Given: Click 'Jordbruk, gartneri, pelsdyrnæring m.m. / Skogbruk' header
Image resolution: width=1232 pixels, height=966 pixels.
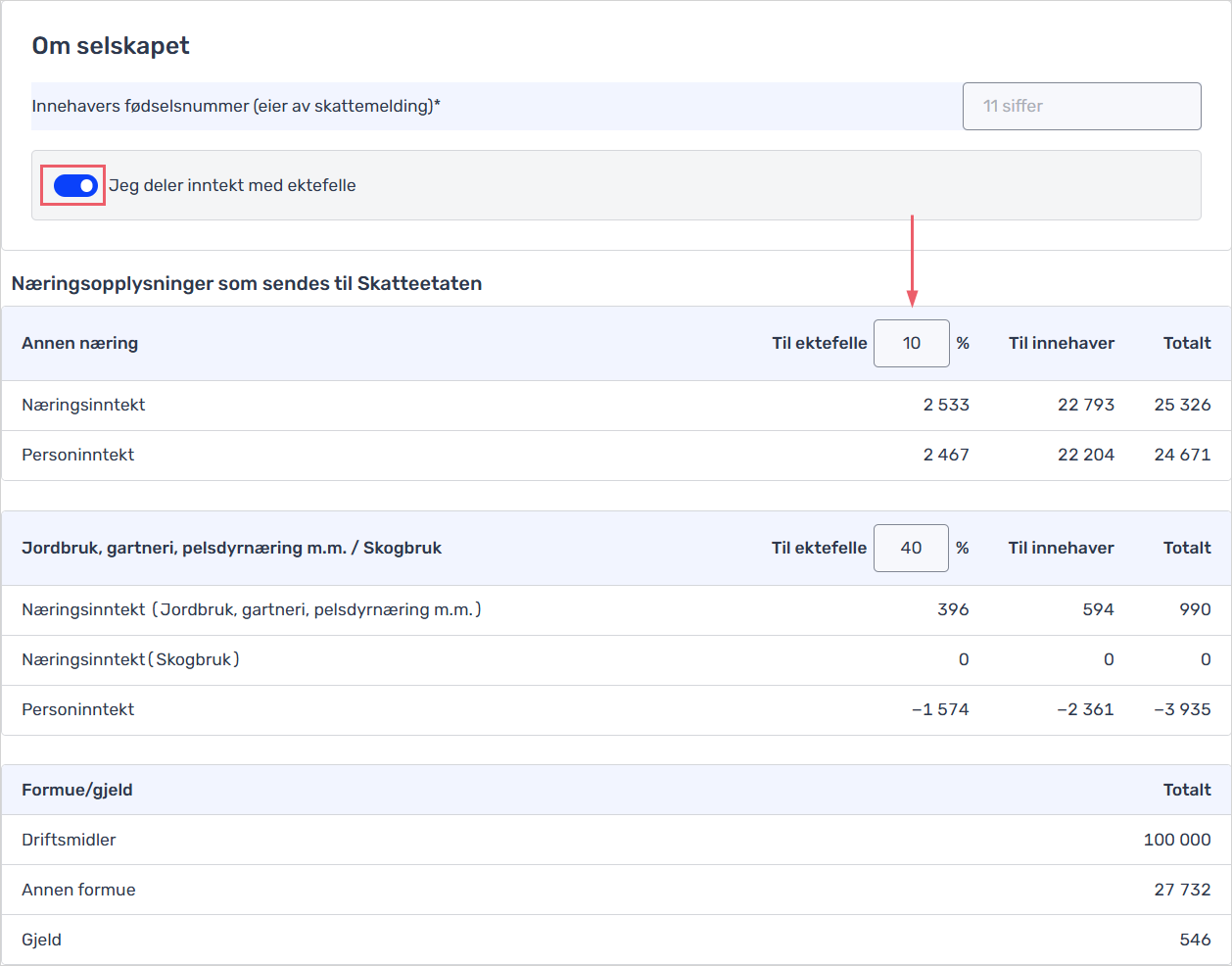Looking at the screenshot, I should pos(232,548).
